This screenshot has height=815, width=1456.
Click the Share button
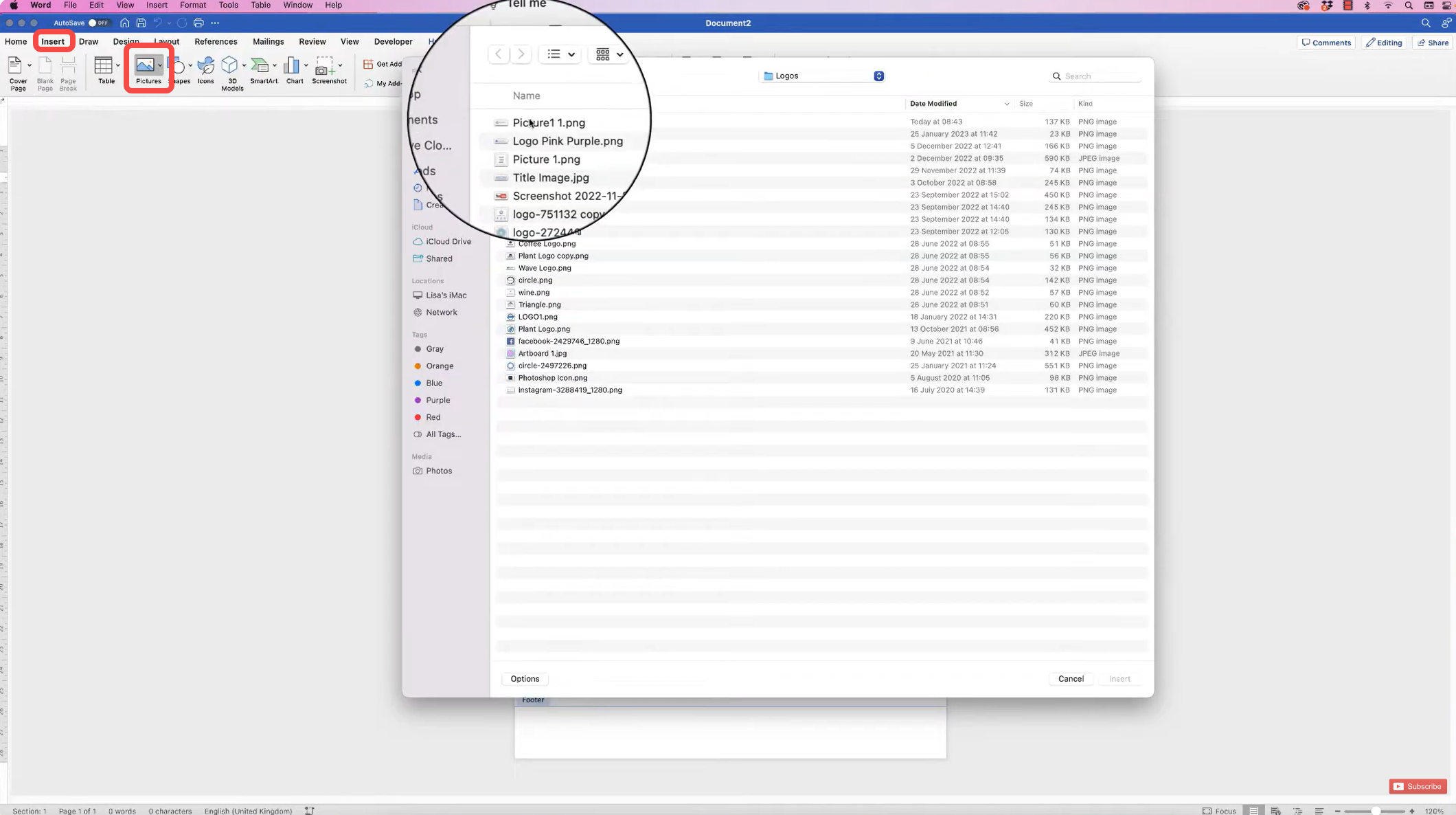pyautogui.click(x=1433, y=43)
